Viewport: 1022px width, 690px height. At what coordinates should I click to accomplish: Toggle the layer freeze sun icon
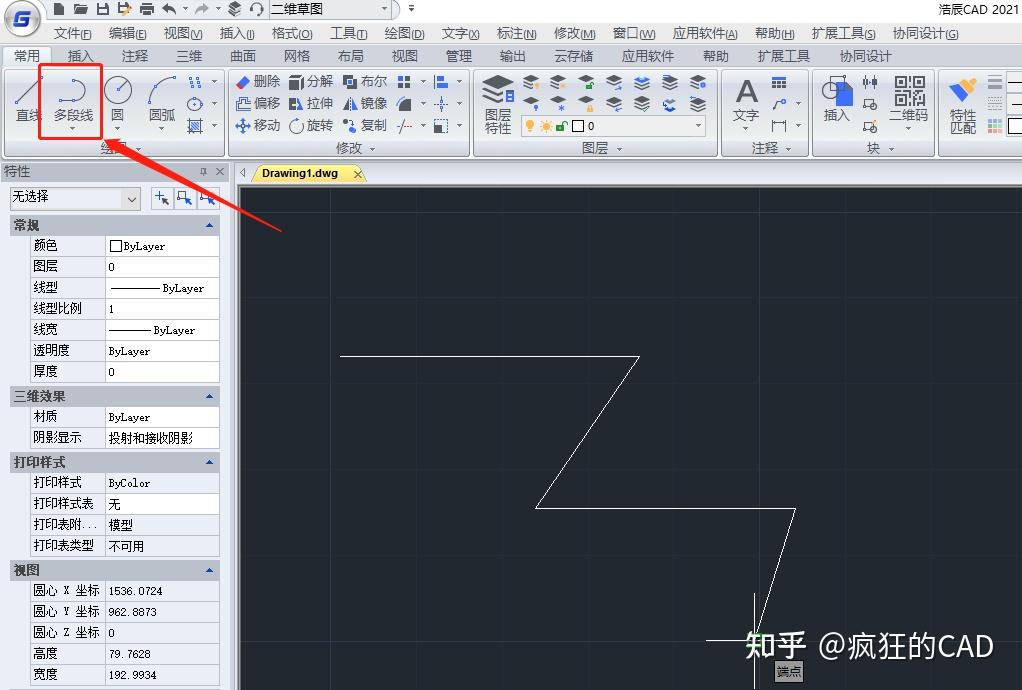(x=546, y=126)
